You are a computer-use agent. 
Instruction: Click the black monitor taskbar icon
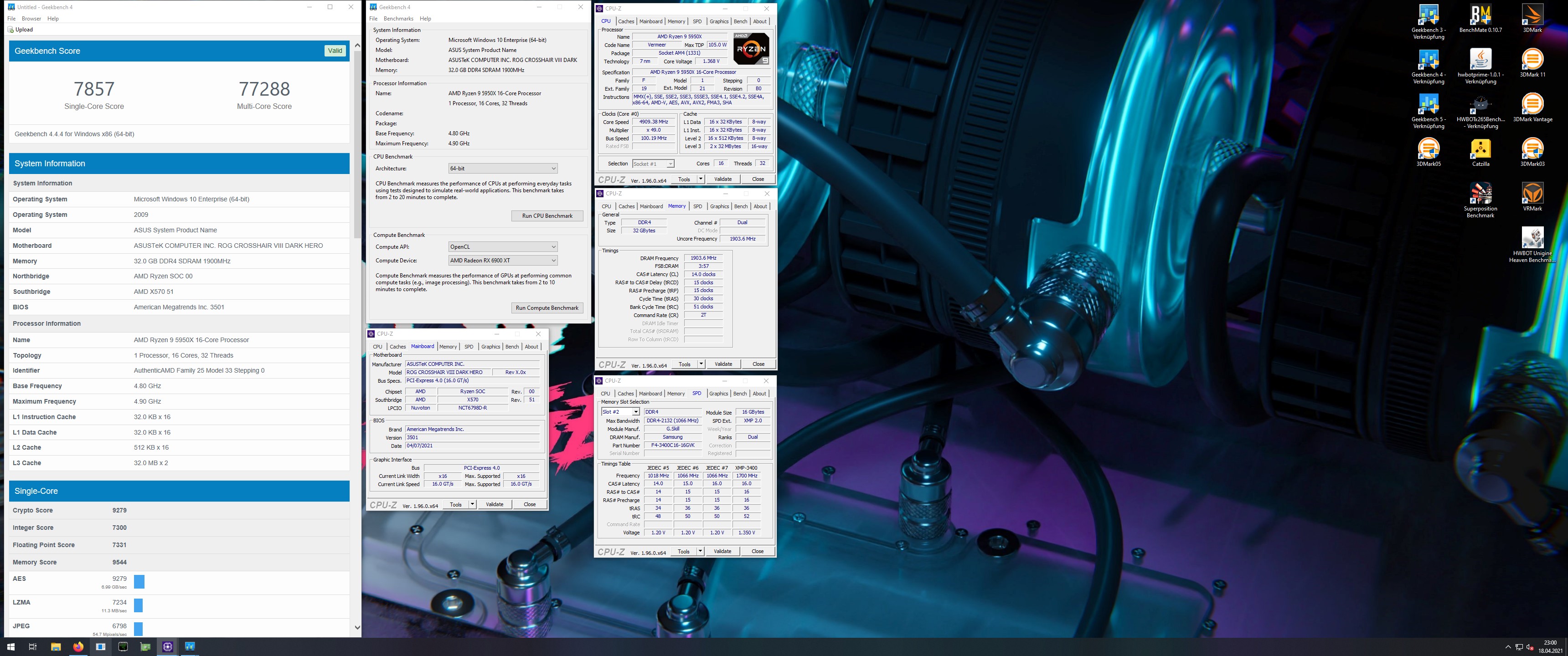tap(123, 646)
